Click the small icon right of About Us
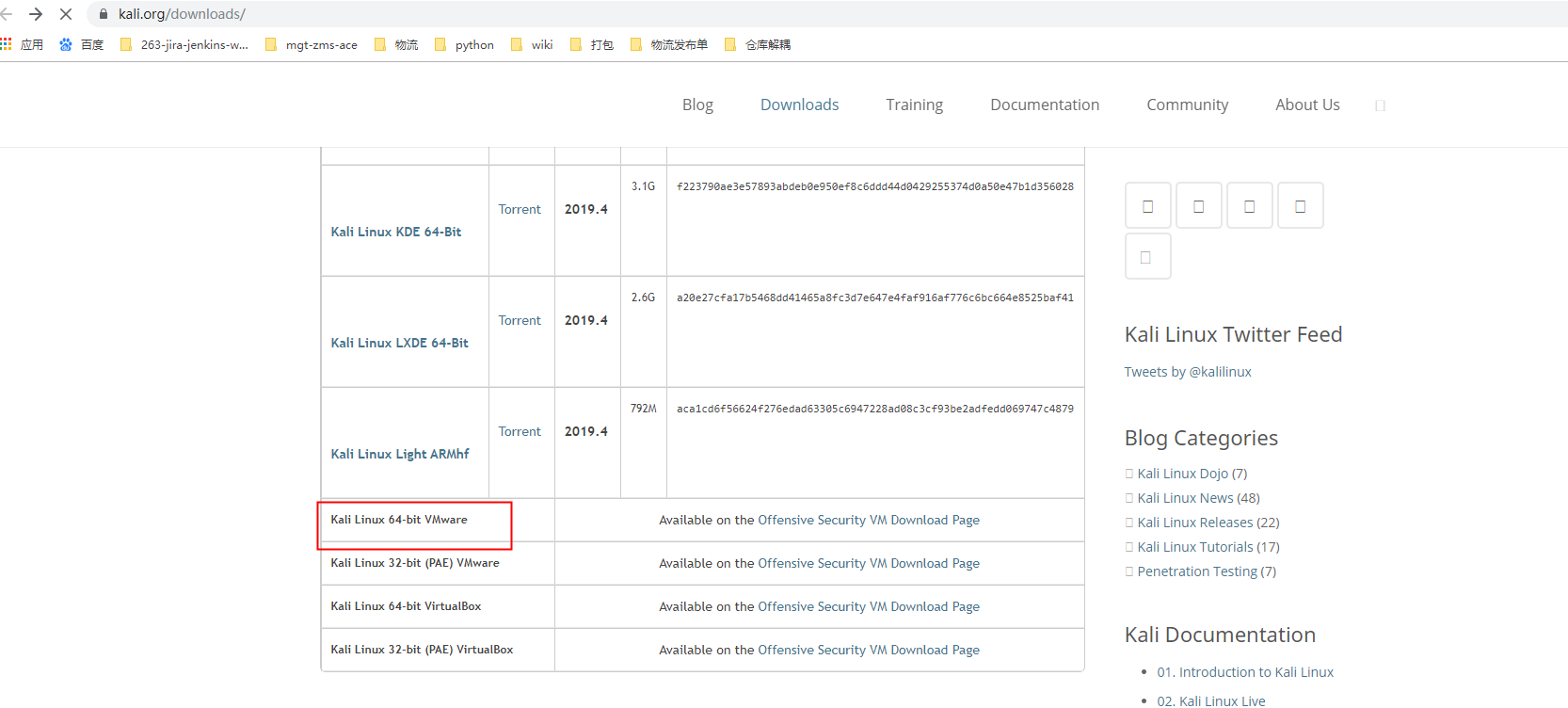Image resolution: width=1568 pixels, height=708 pixels. click(1381, 105)
